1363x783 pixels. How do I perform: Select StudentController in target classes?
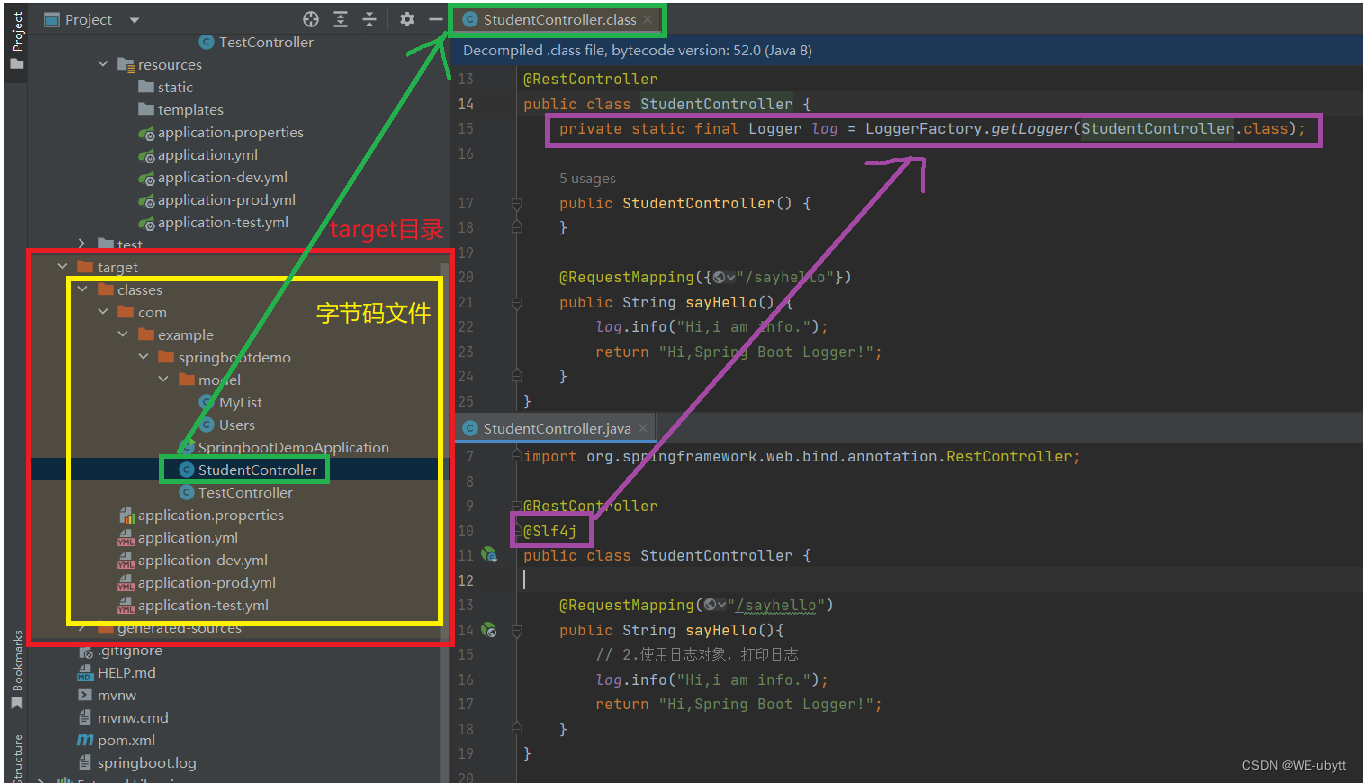(248, 470)
